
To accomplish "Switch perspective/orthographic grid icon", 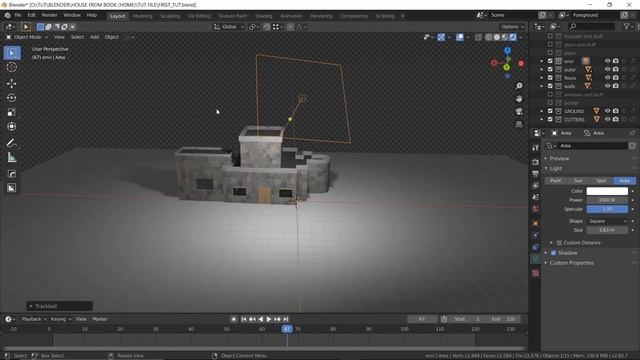I will [x=519, y=124].
